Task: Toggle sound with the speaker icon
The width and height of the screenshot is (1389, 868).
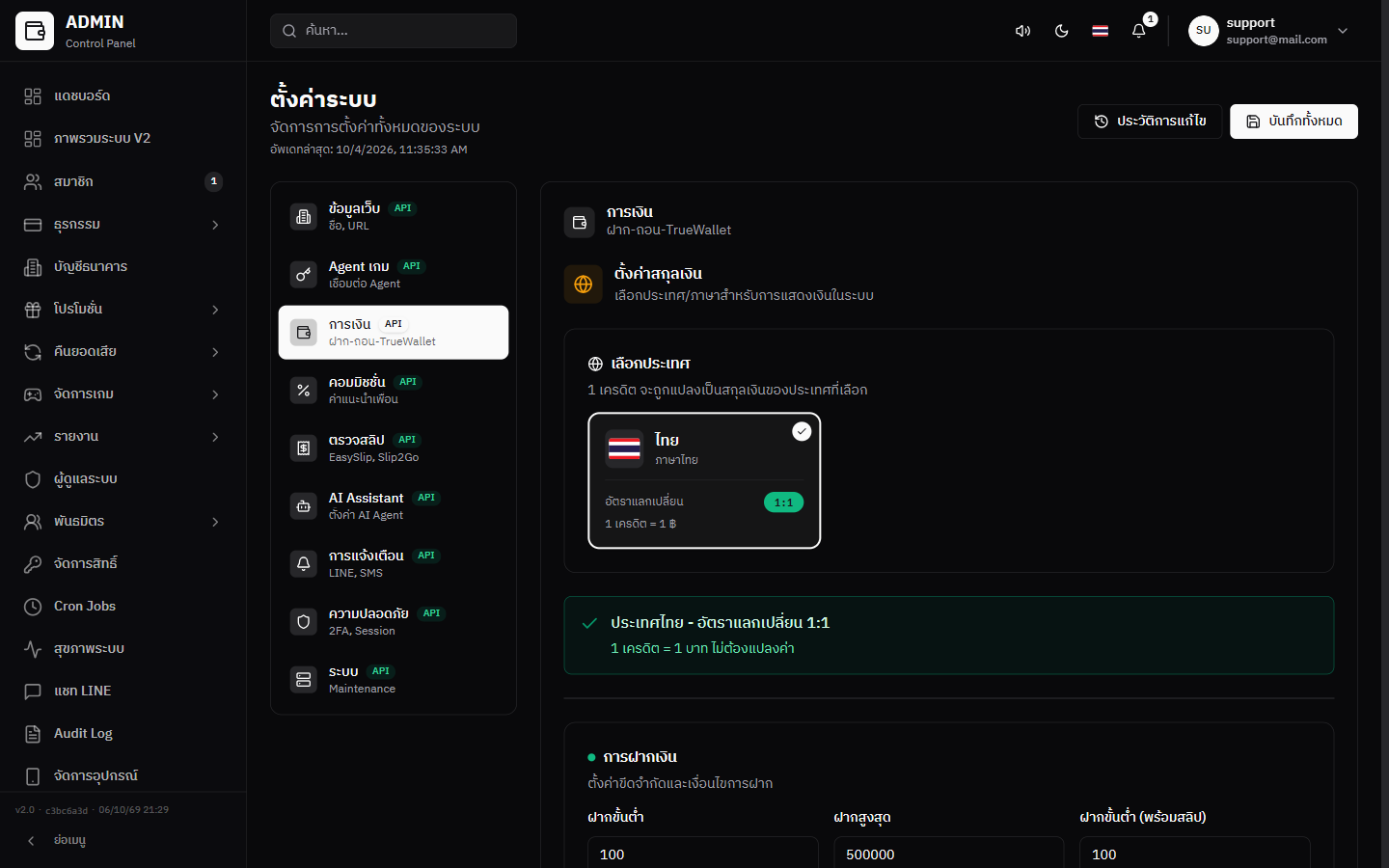Action: [x=1022, y=31]
